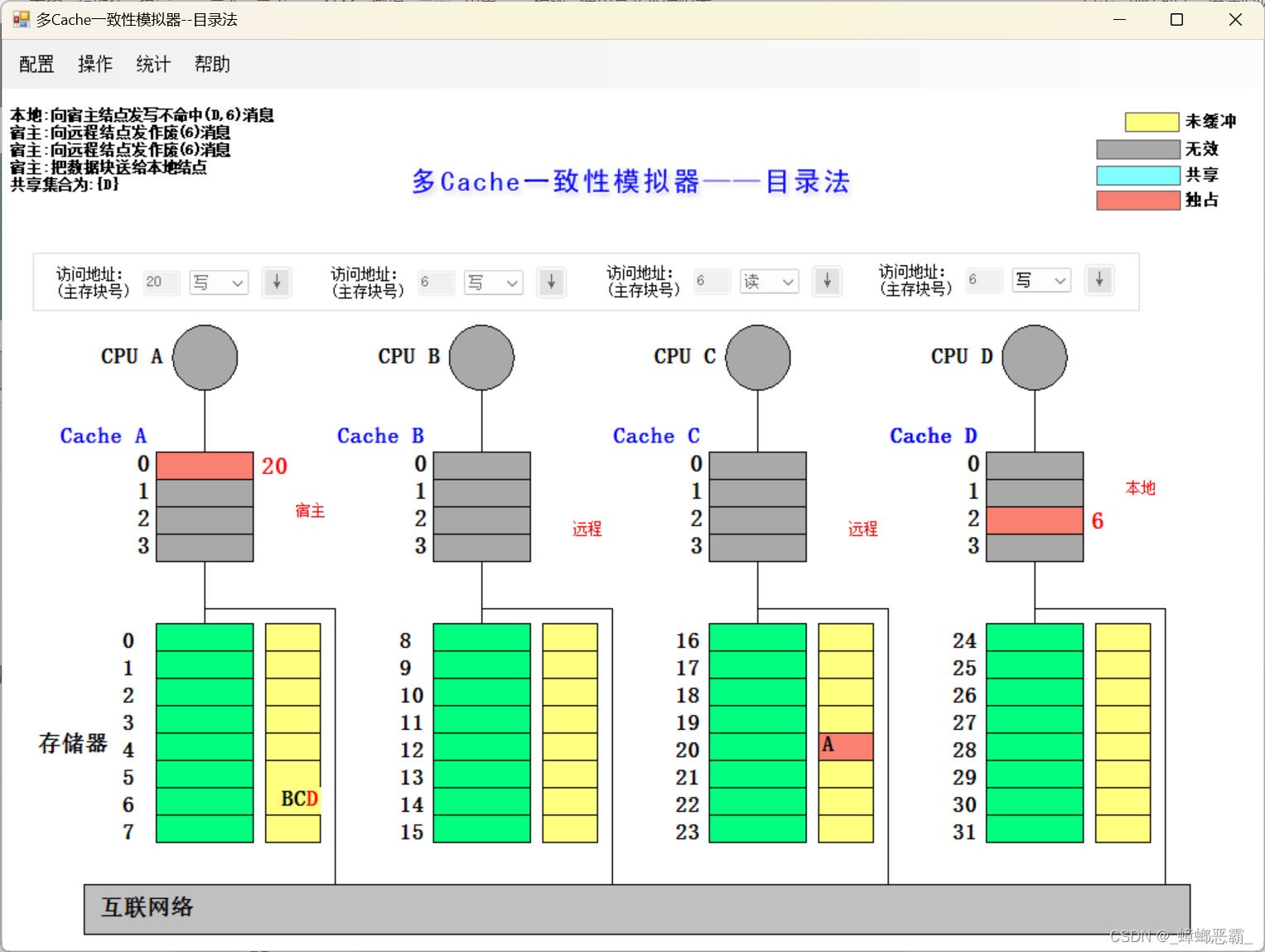Select Cache D line 2 holding block 6
The height and width of the screenshot is (952, 1265).
[x=1035, y=520]
